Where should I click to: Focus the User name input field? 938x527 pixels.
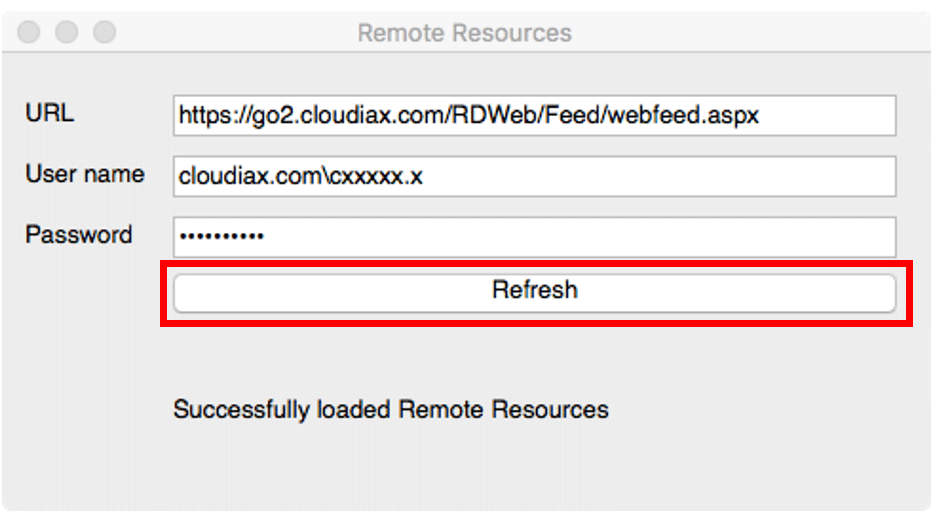point(534,176)
